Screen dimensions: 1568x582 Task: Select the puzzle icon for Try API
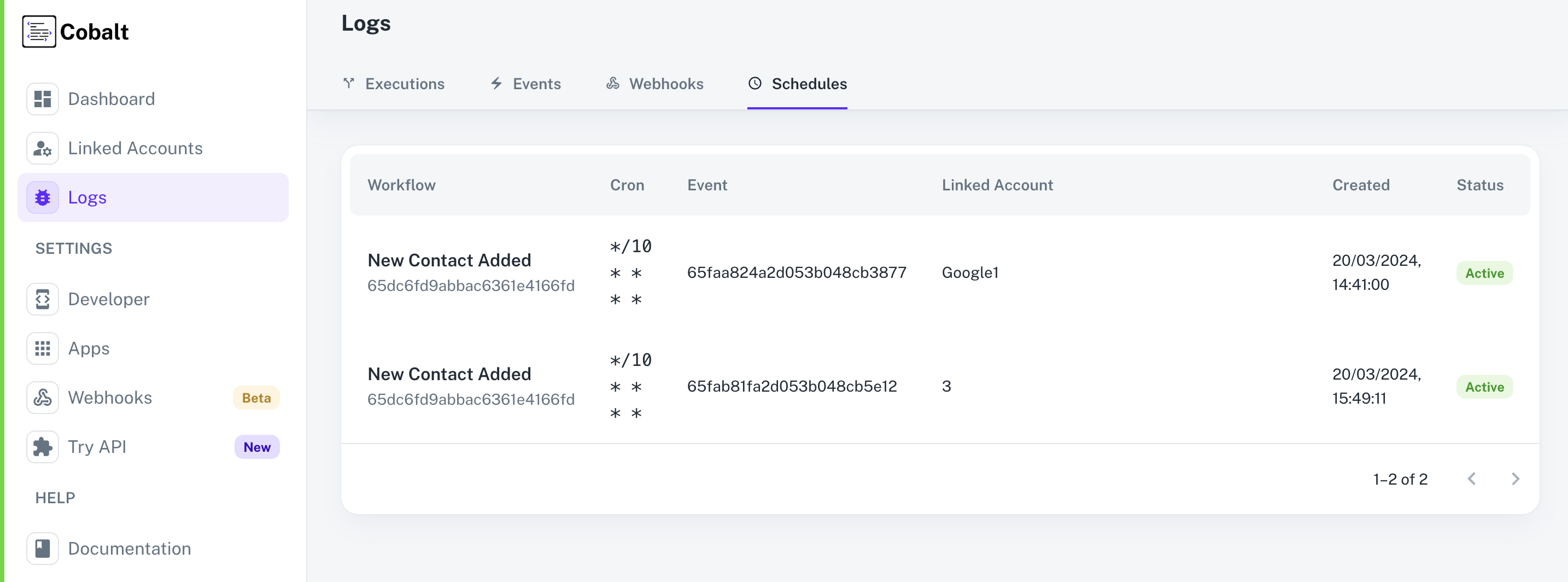point(42,447)
